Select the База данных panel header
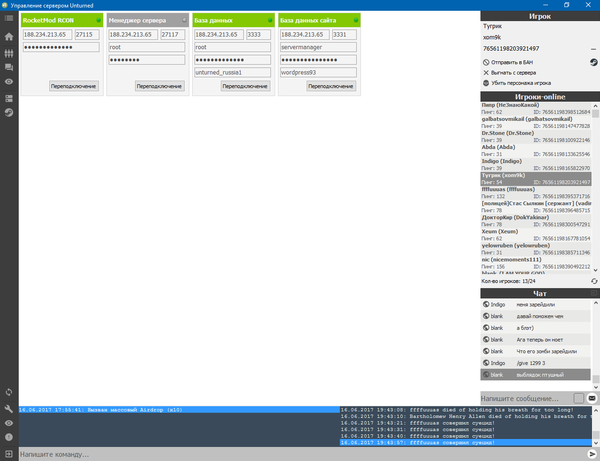Screen dimensions: 600x461 pos(233,20)
